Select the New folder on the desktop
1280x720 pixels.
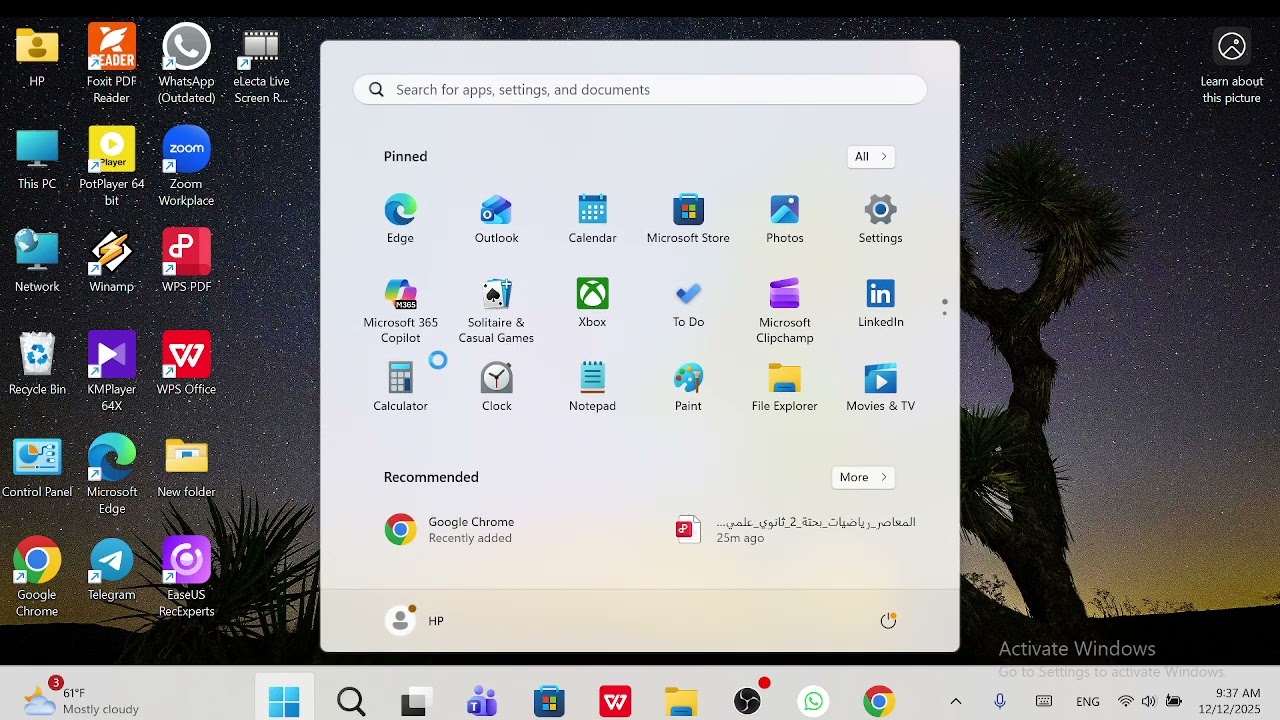tap(186, 468)
